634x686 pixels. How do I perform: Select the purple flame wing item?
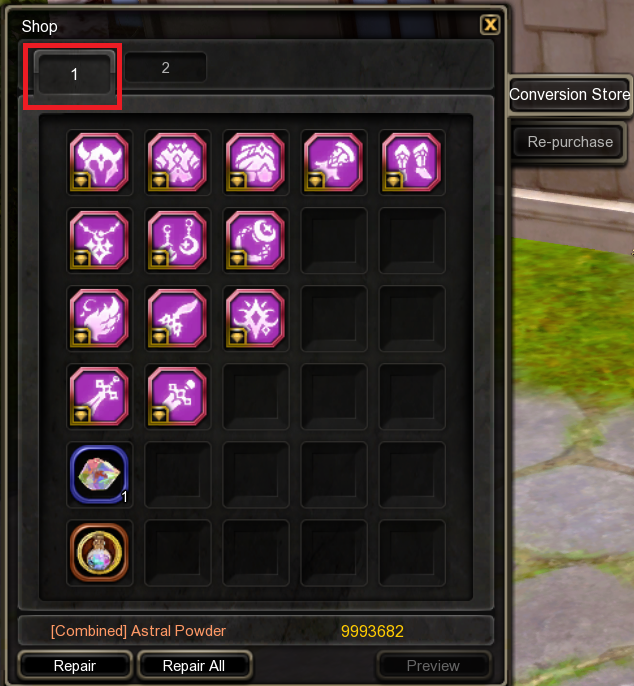click(x=99, y=318)
